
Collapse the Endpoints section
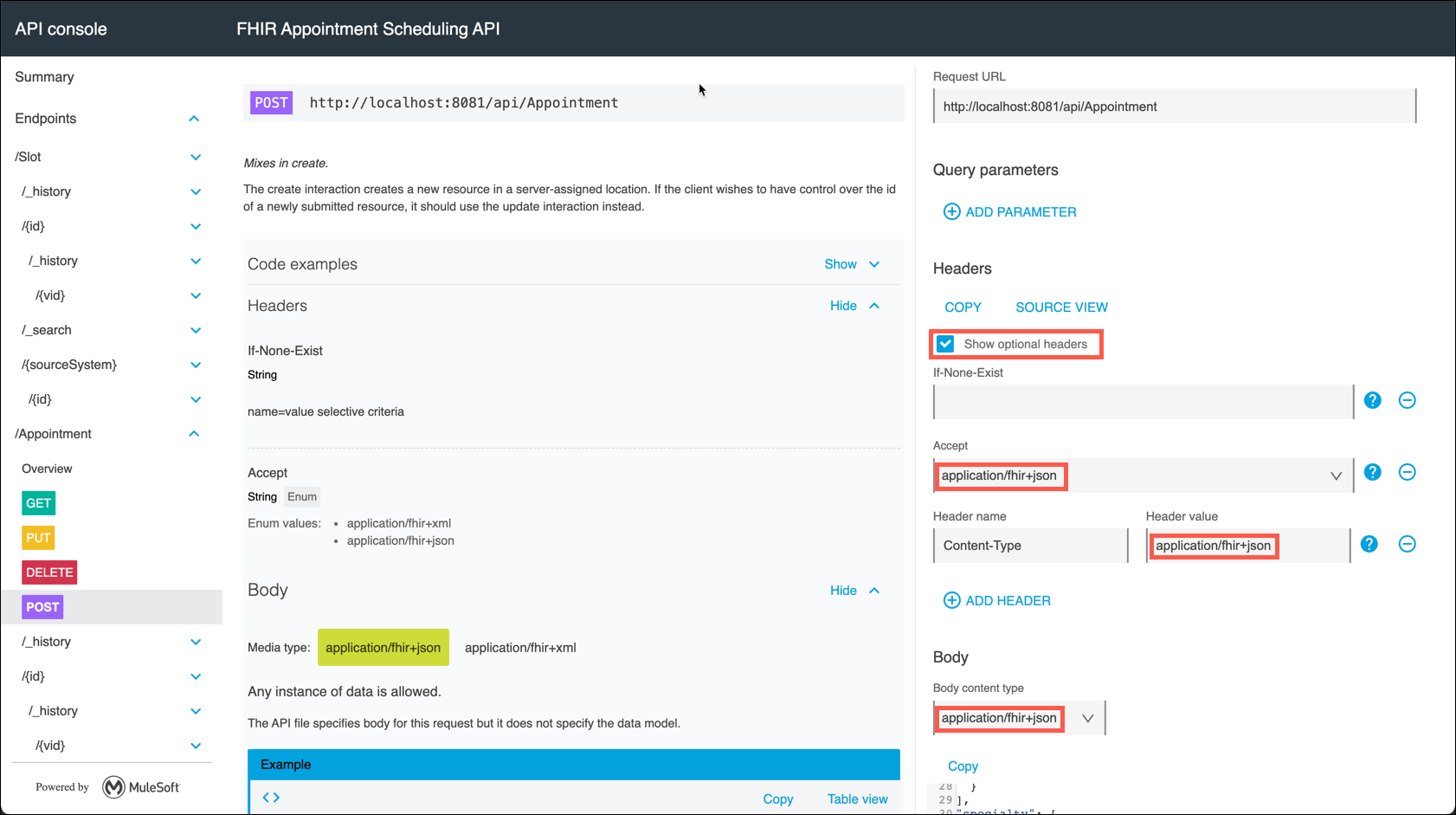[194, 119]
